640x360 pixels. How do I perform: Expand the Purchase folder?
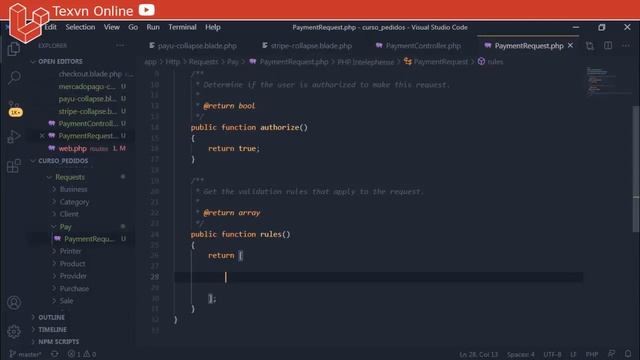pos(74,289)
